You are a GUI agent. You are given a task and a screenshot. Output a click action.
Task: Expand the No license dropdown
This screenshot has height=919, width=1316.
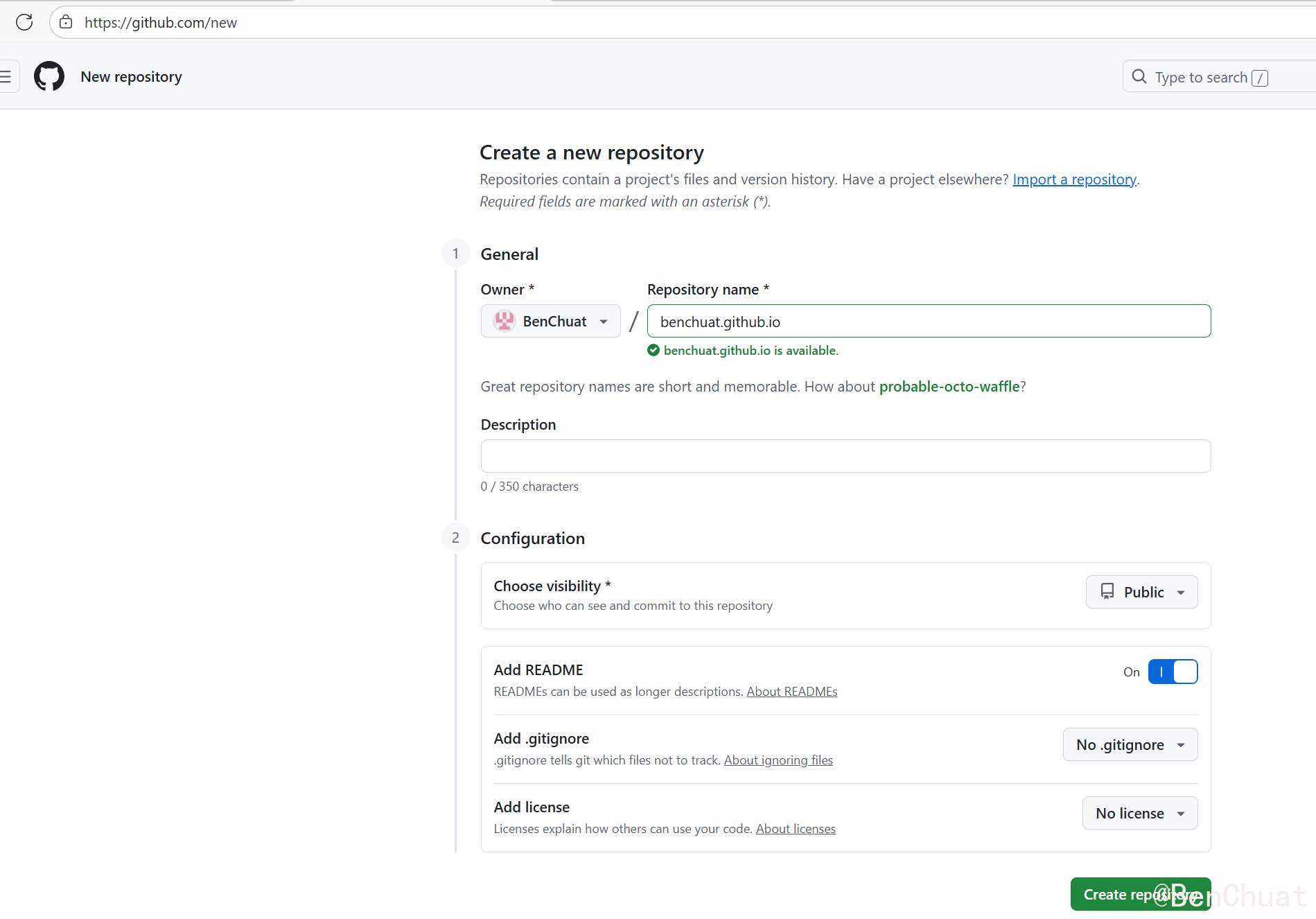coord(1139,813)
